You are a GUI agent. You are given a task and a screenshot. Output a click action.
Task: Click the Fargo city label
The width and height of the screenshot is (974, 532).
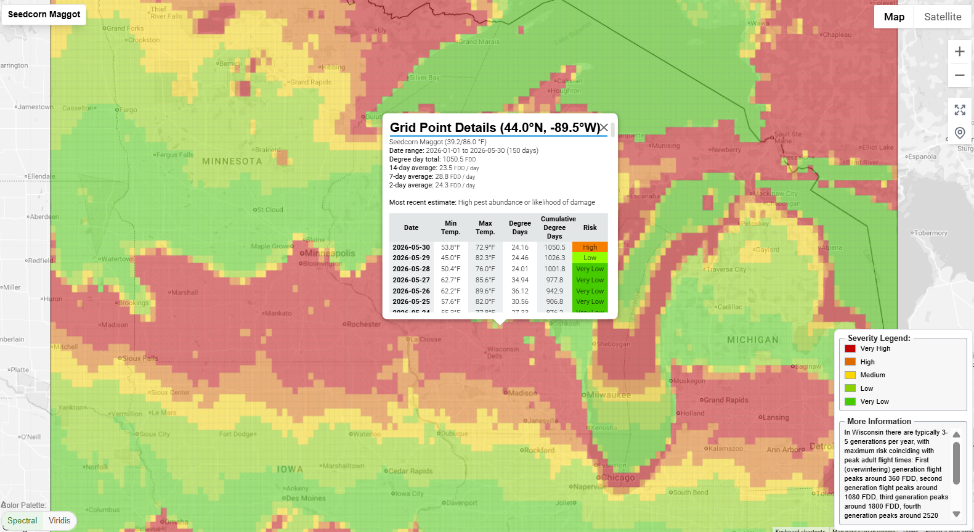click(126, 109)
